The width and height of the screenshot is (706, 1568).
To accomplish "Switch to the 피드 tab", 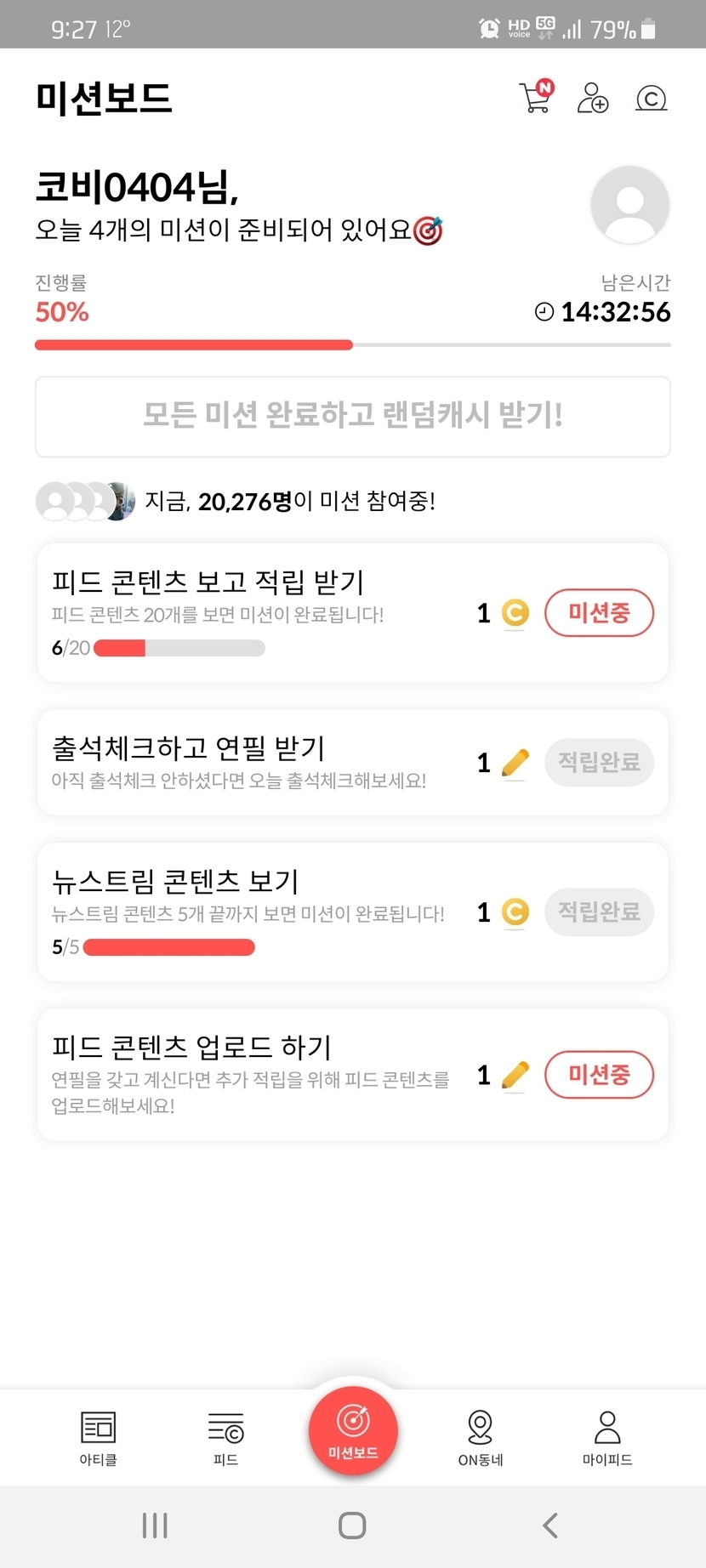I will click(x=225, y=1438).
